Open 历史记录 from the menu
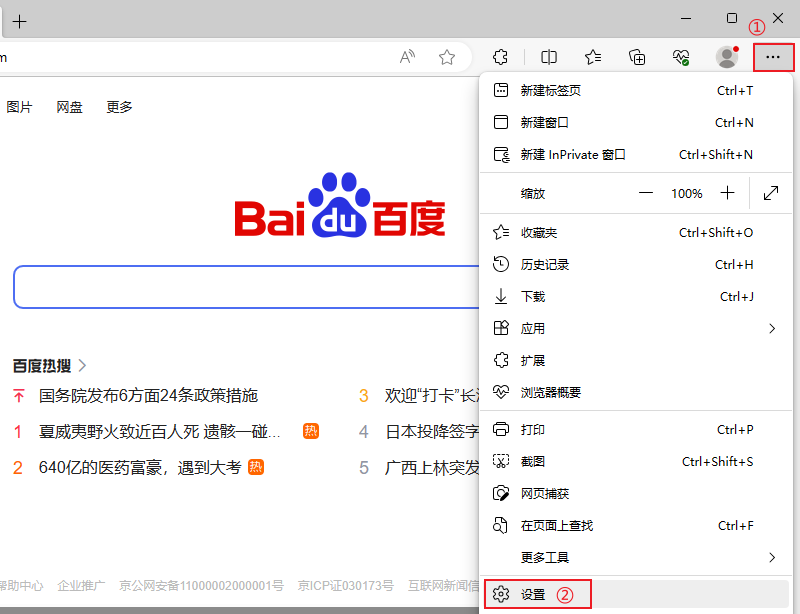Image resolution: width=800 pixels, height=614 pixels. click(x=544, y=265)
